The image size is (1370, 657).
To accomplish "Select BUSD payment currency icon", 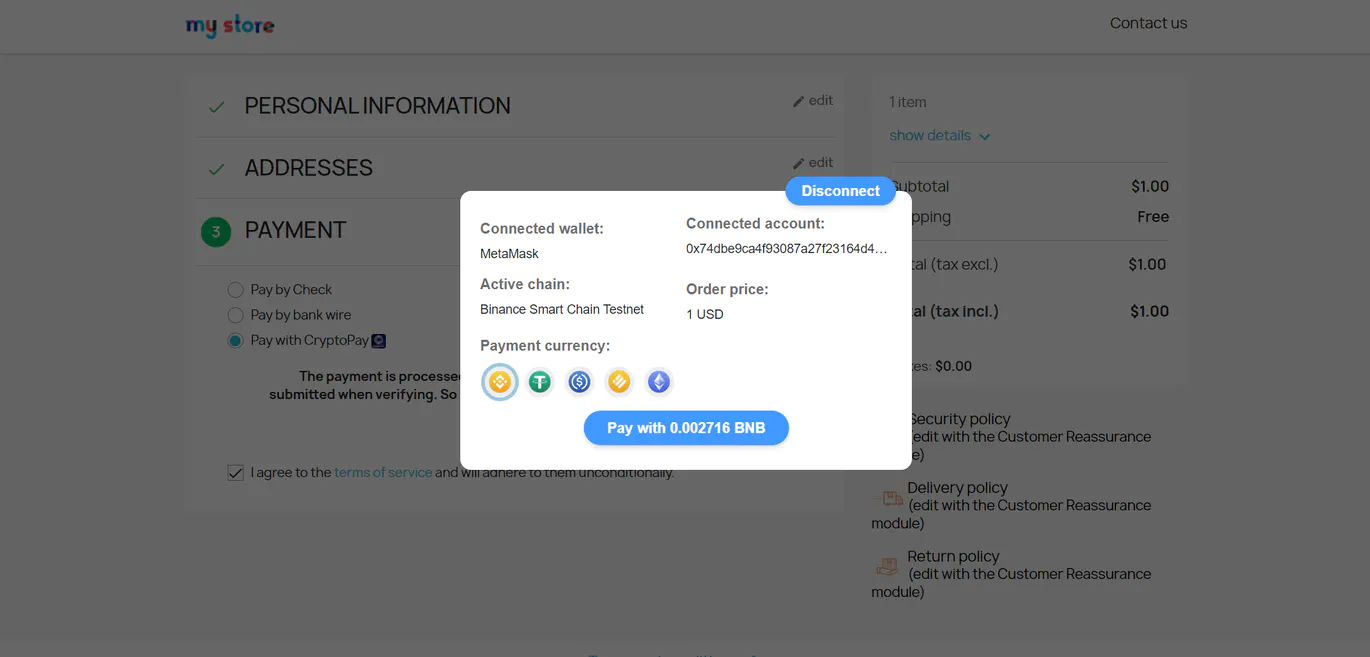I will [619, 382].
